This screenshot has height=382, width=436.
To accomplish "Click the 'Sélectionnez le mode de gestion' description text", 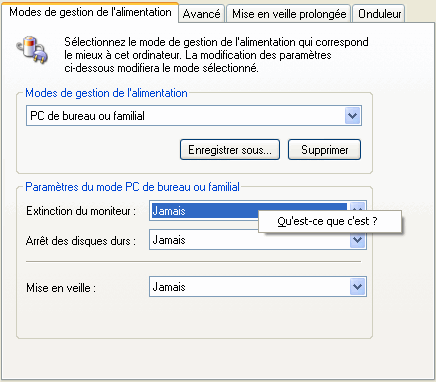I will [x=216, y=55].
